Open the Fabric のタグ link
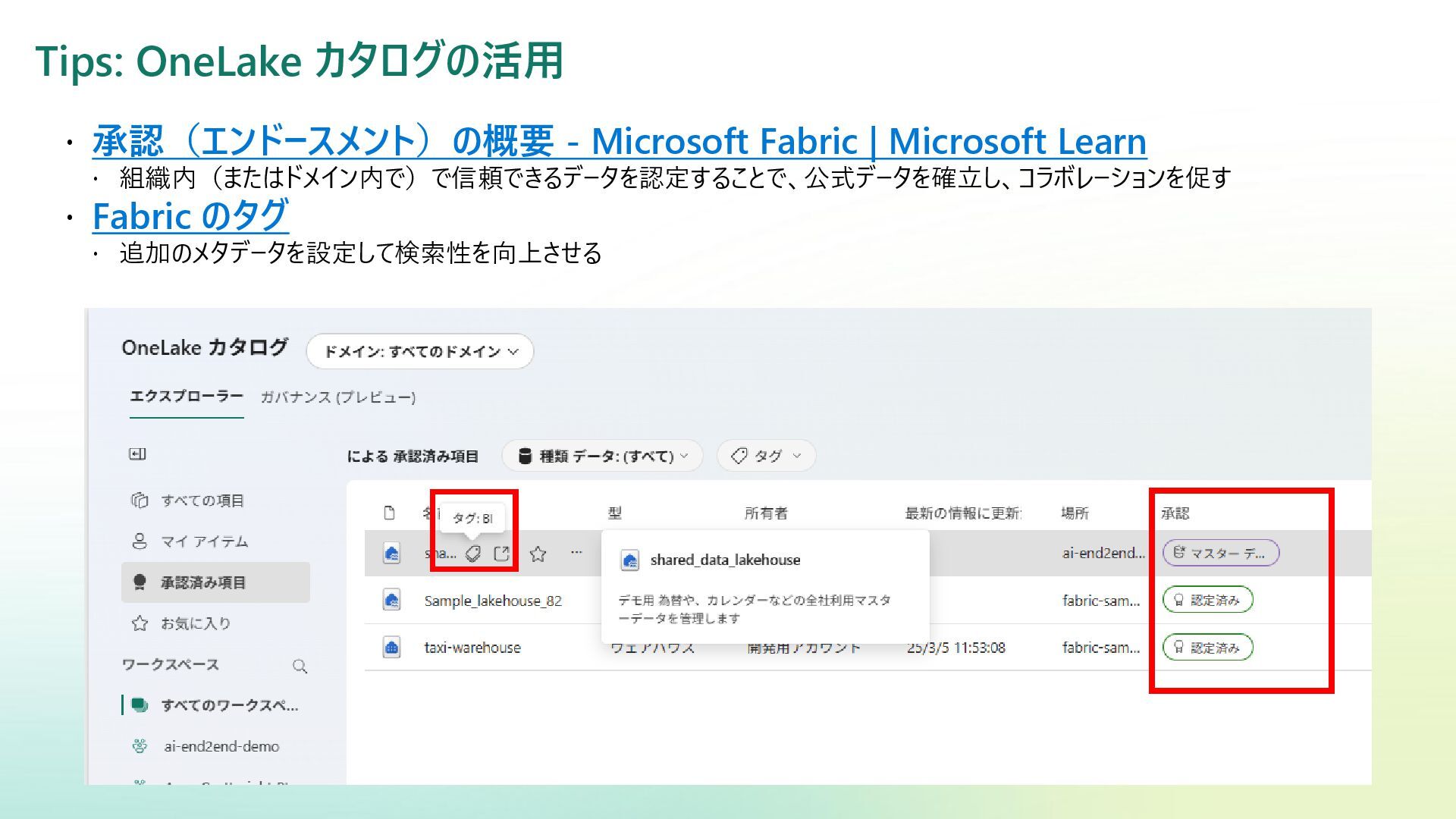This screenshot has width=1456, height=819. (x=190, y=216)
